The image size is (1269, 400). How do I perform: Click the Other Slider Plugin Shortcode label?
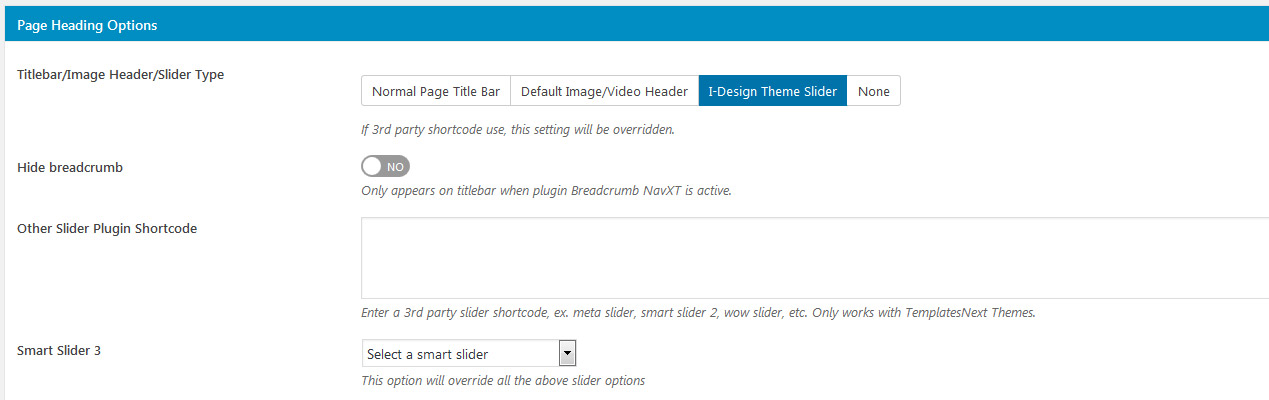(x=107, y=228)
